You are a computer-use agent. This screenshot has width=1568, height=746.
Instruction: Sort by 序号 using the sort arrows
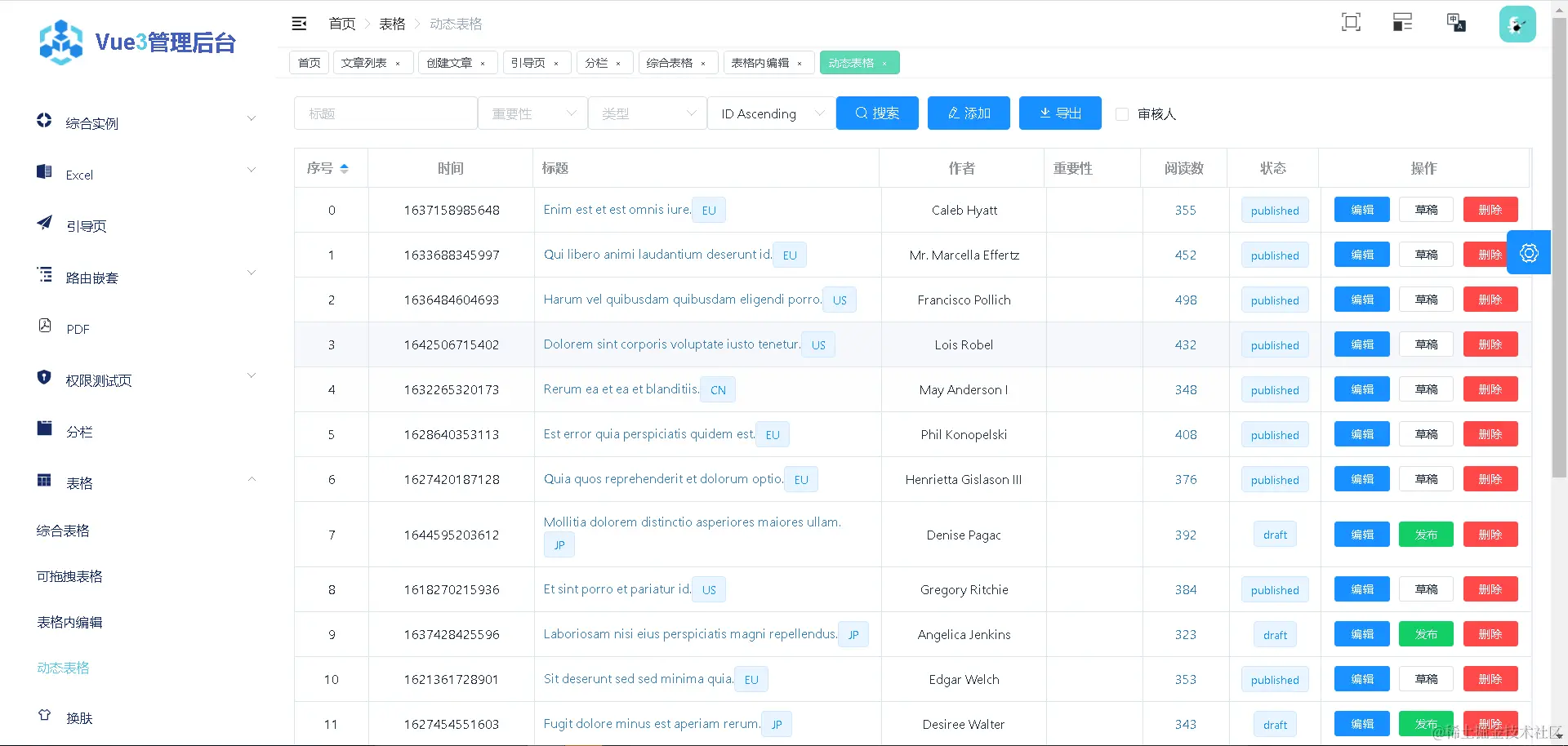click(344, 168)
